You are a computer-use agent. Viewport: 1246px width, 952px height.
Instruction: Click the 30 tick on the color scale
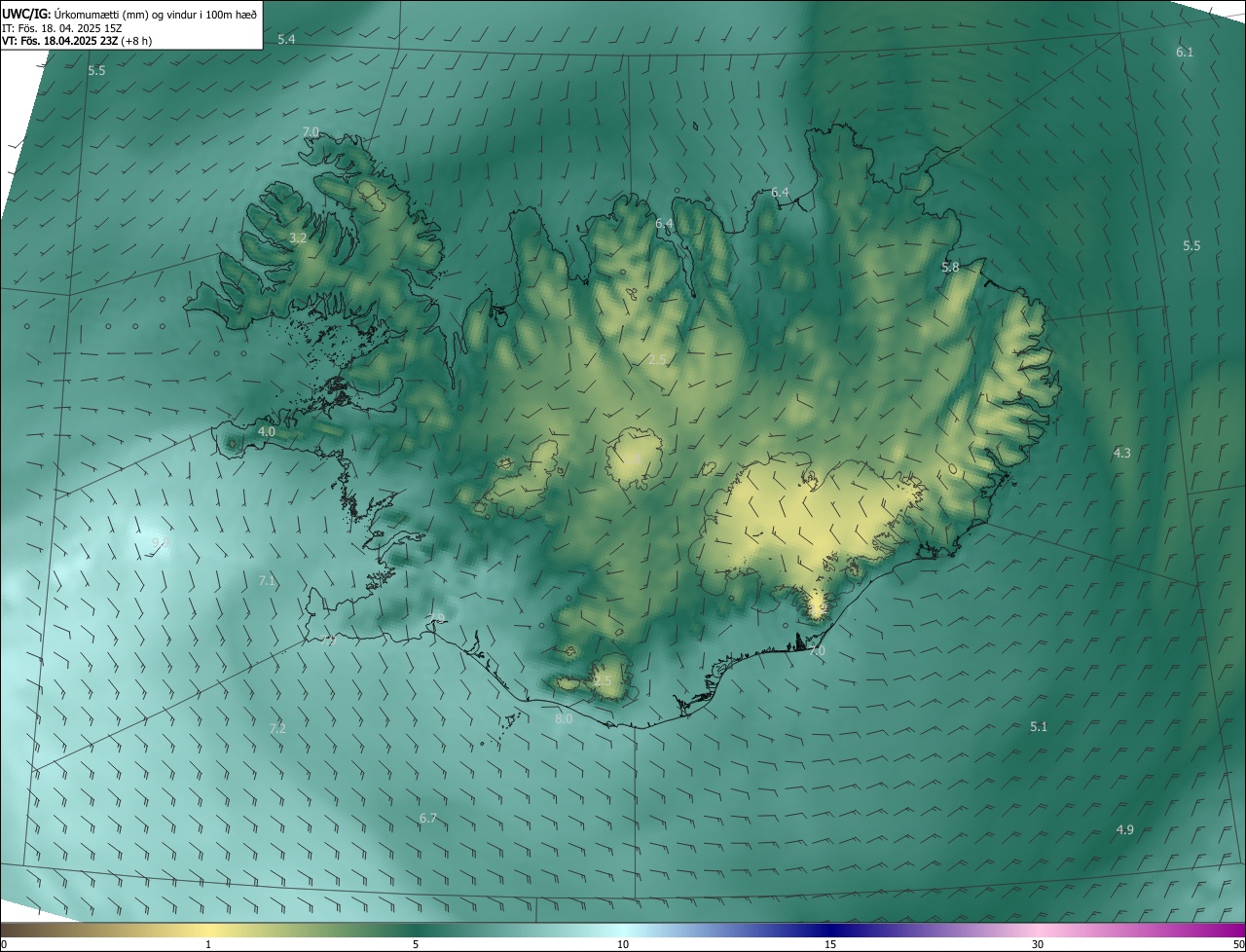(x=1038, y=944)
